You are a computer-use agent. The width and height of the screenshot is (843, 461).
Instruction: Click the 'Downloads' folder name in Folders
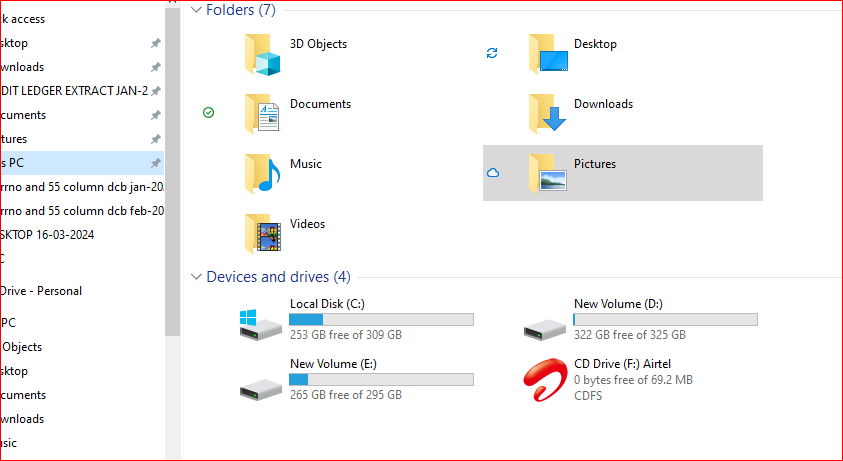[x=603, y=104]
